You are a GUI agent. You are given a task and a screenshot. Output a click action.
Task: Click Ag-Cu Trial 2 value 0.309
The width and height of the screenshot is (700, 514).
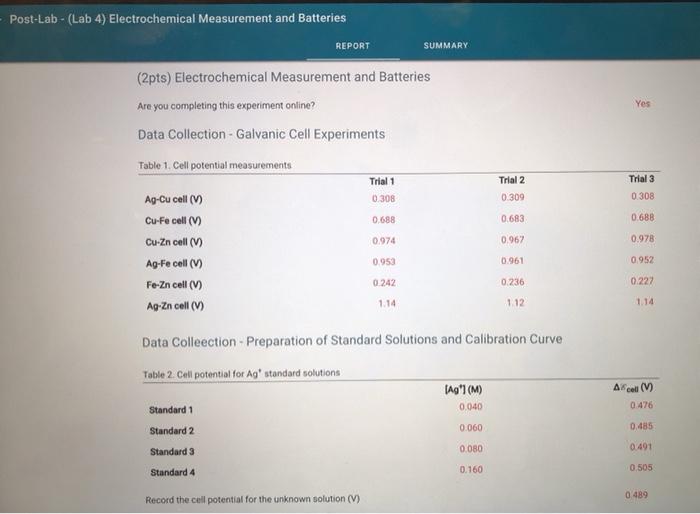pos(512,197)
